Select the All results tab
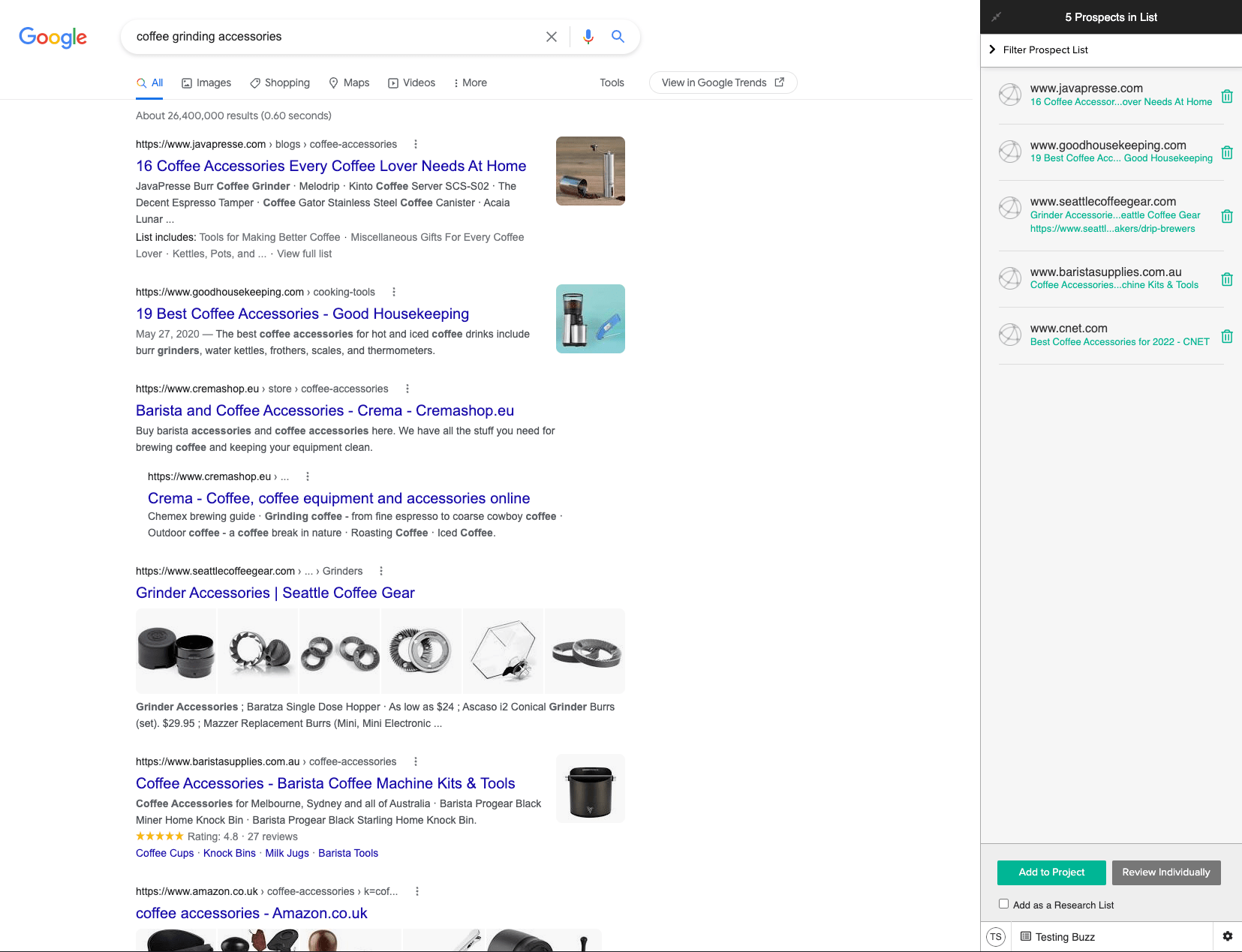The height and width of the screenshot is (952, 1242). pos(150,83)
